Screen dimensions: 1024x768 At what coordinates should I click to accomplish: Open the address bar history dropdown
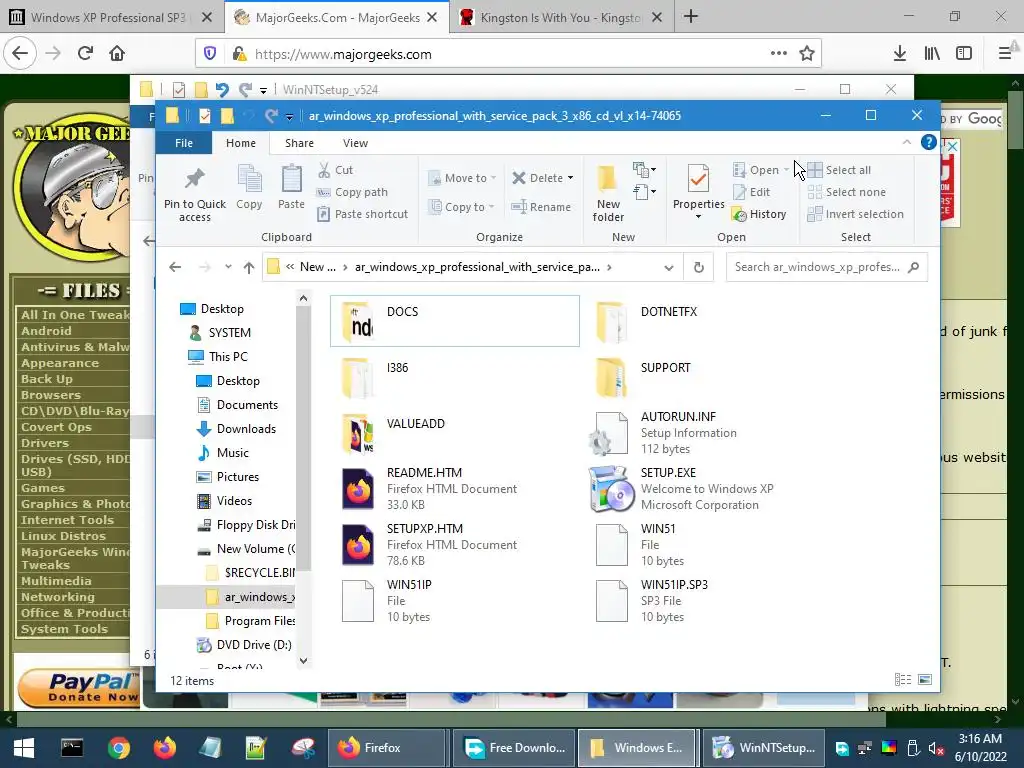pyautogui.click(x=669, y=267)
